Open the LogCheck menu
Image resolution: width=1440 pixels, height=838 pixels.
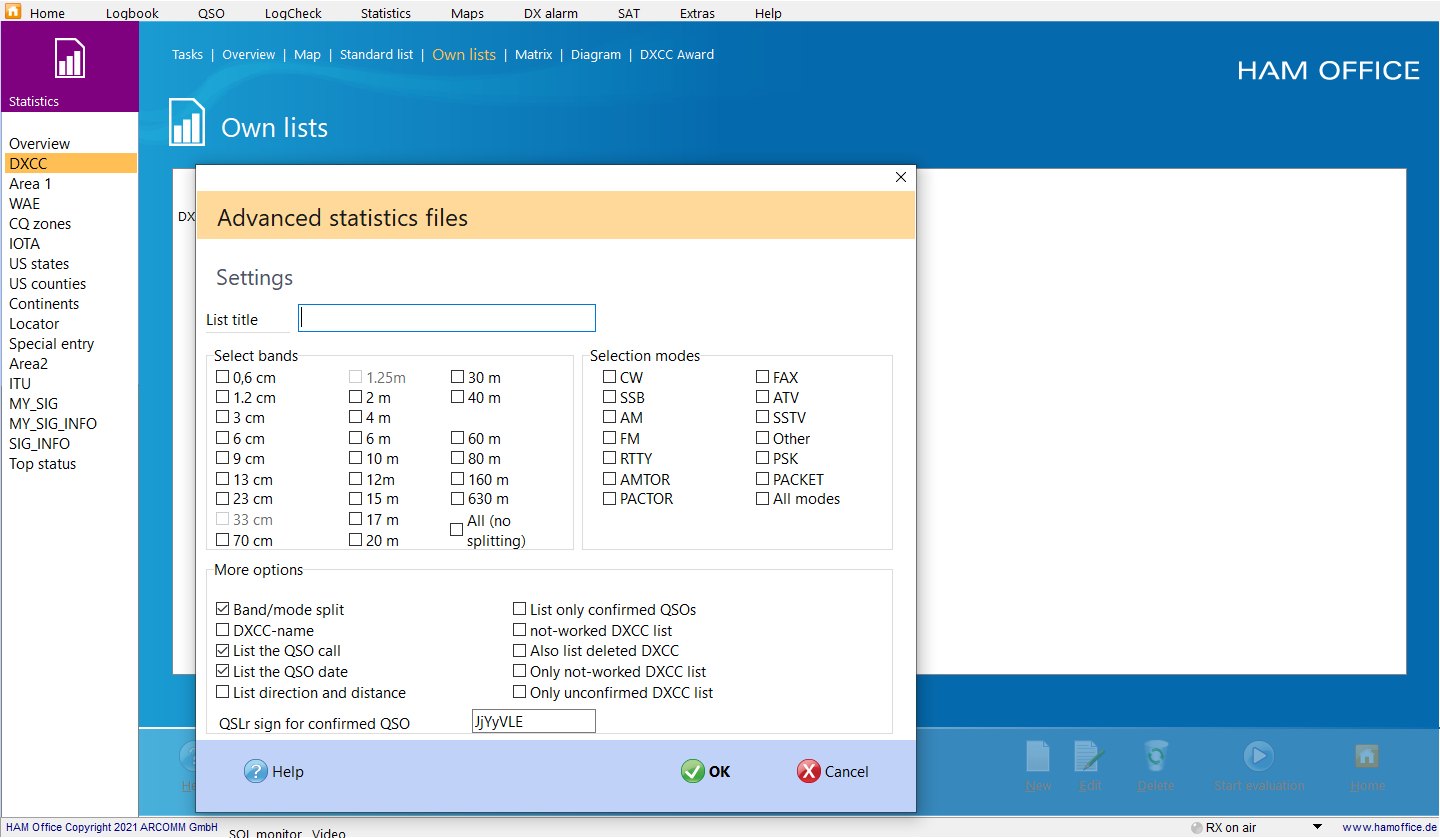pyautogui.click(x=293, y=13)
